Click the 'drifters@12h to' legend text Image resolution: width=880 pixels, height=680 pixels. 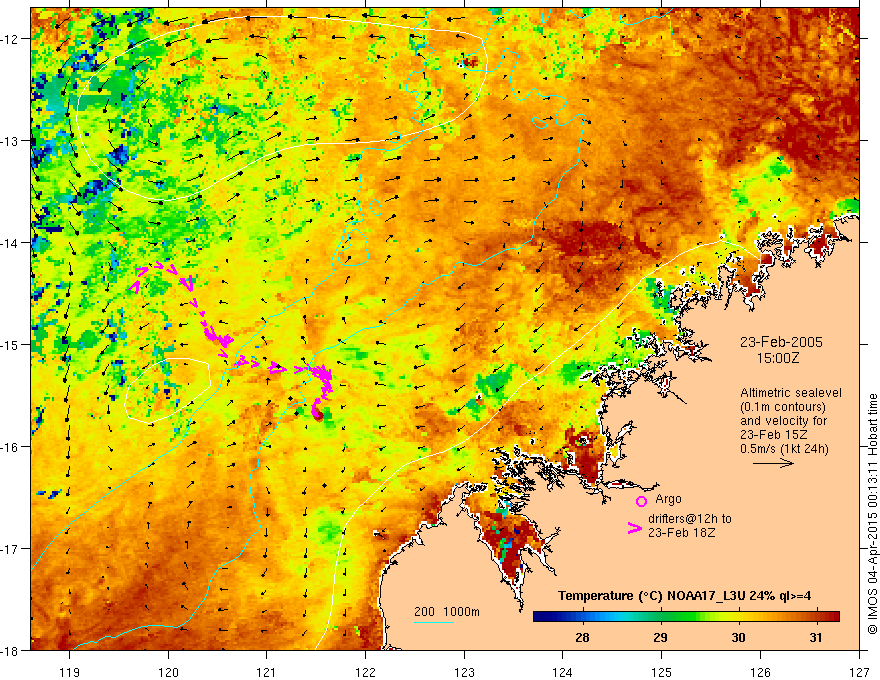click(x=690, y=519)
